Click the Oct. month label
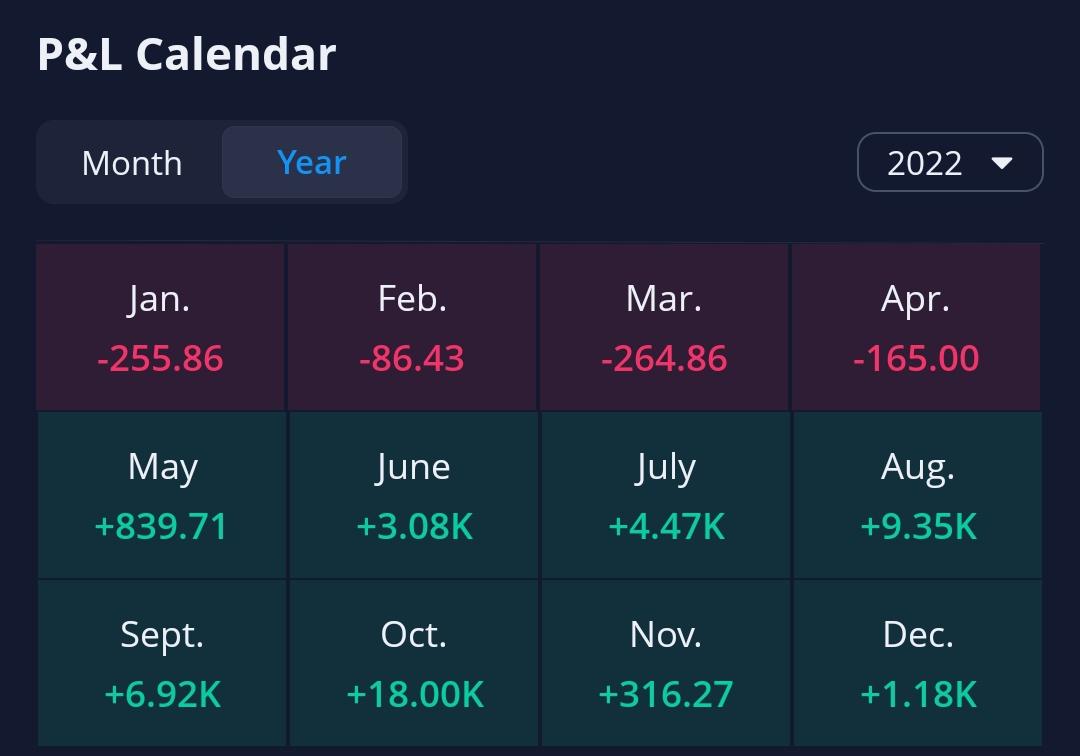This screenshot has width=1080, height=756. coord(414,634)
